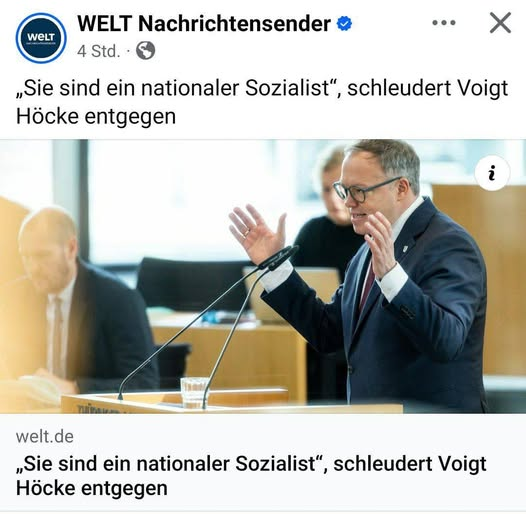Dismiss the post with the X
526x514 pixels.
(x=500, y=23)
